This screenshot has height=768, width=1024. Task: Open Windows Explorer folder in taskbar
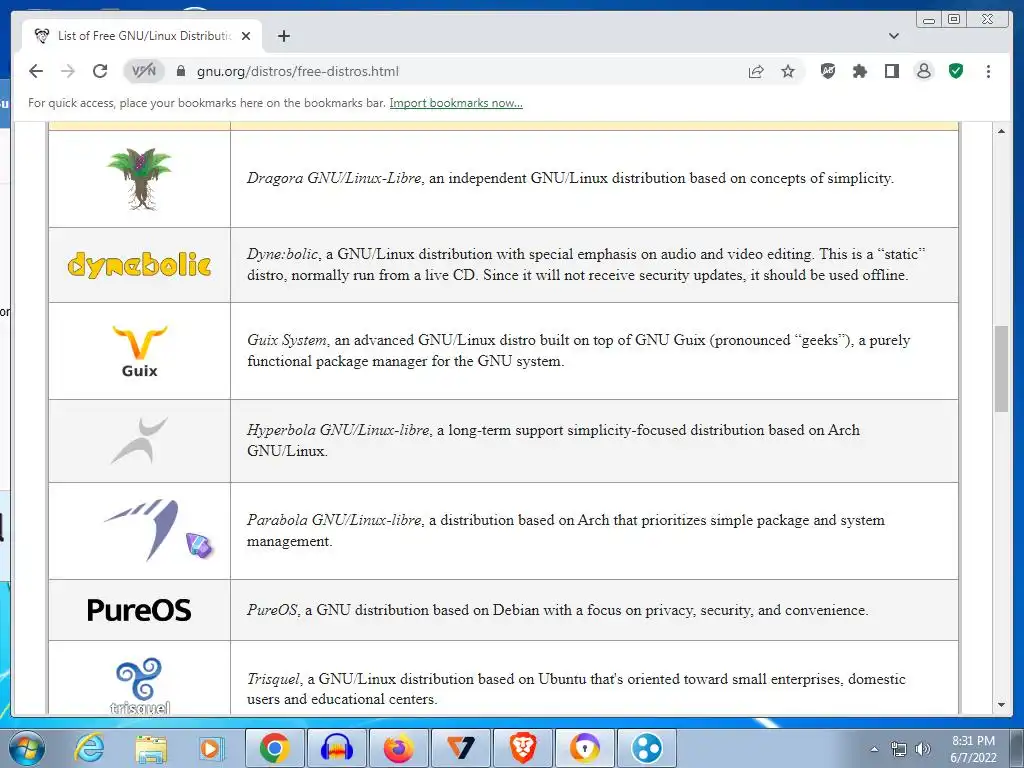click(151, 748)
